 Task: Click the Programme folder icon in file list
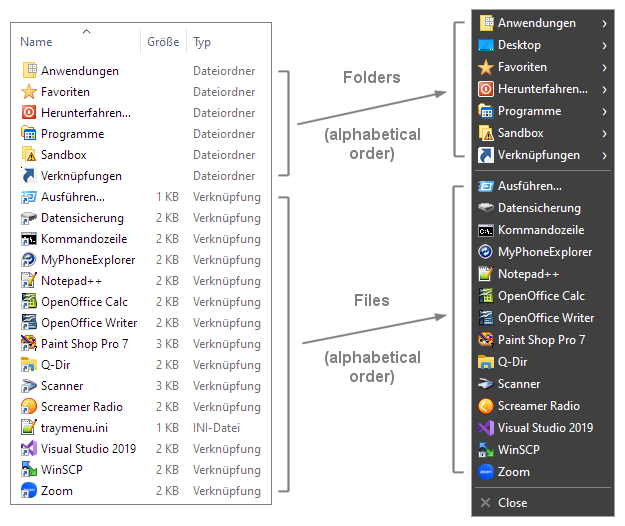point(29,133)
